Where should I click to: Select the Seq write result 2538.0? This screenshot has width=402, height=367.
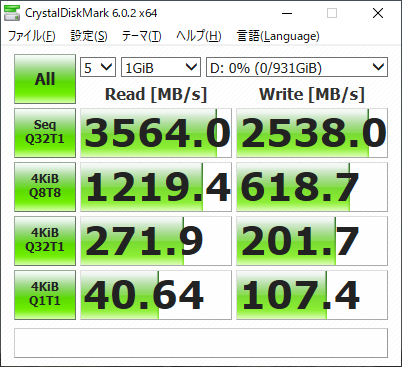[x=312, y=133]
